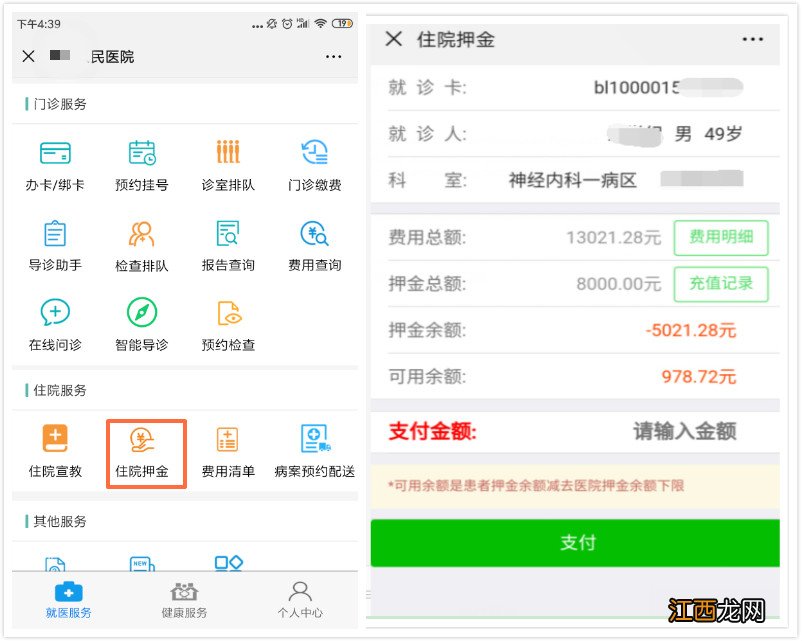Select the 办卡/绑卡 card binding icon
802x641 pixels.
tap(55, 163)
